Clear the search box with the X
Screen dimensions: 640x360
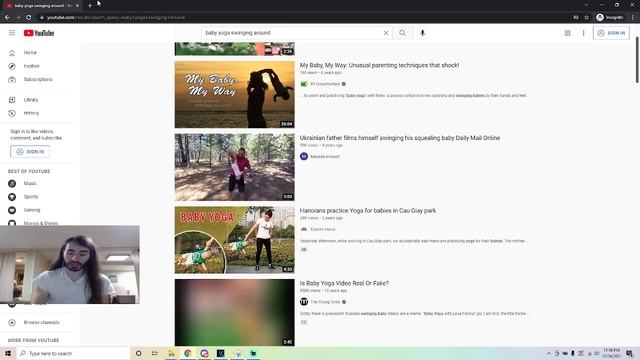[x=386, y=33]
